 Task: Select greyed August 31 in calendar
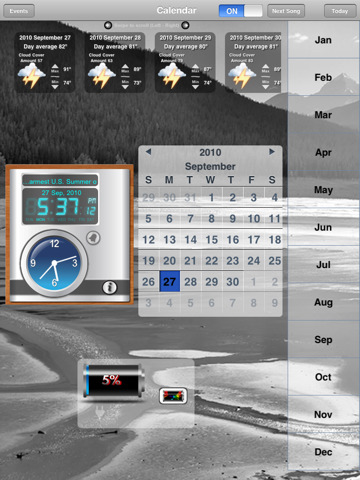point(190,197)
